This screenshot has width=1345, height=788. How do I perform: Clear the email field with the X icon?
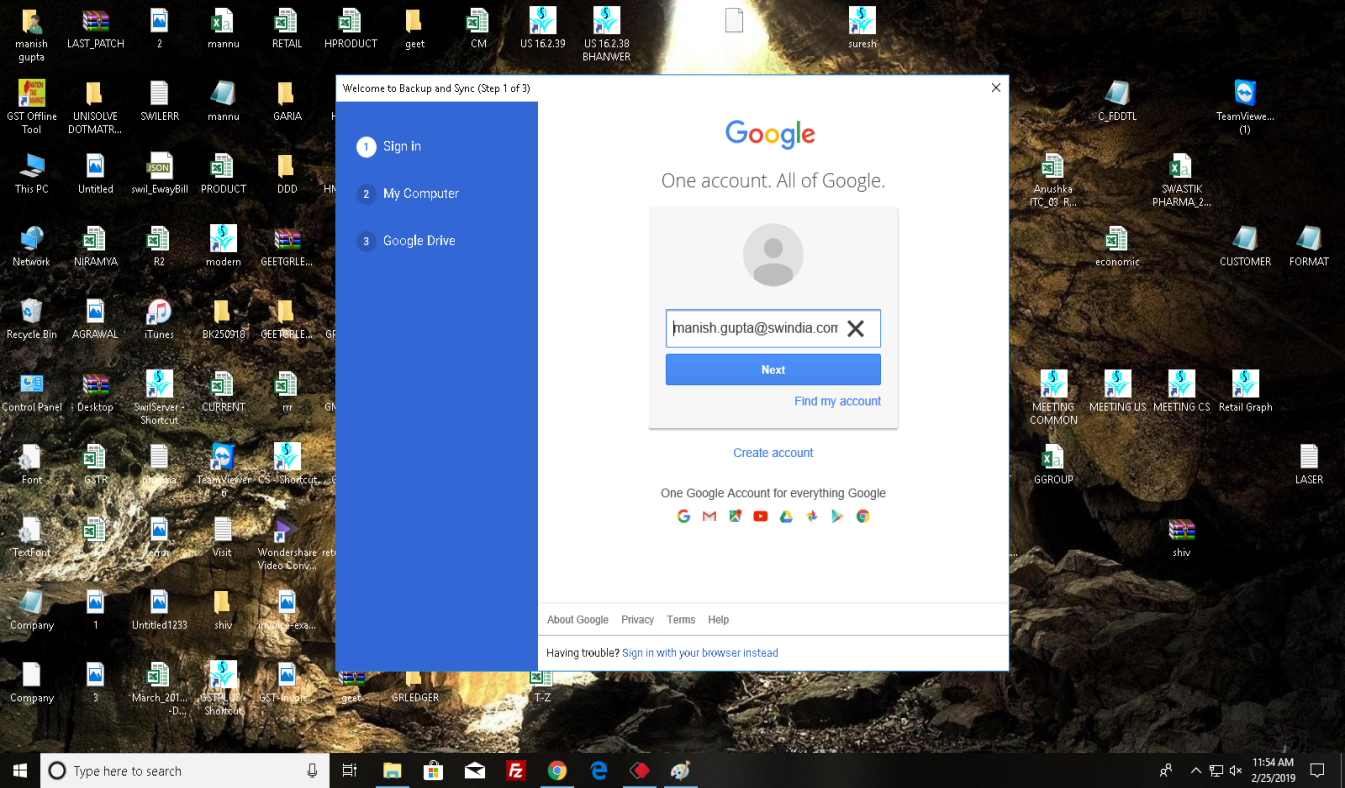point(856,328)
